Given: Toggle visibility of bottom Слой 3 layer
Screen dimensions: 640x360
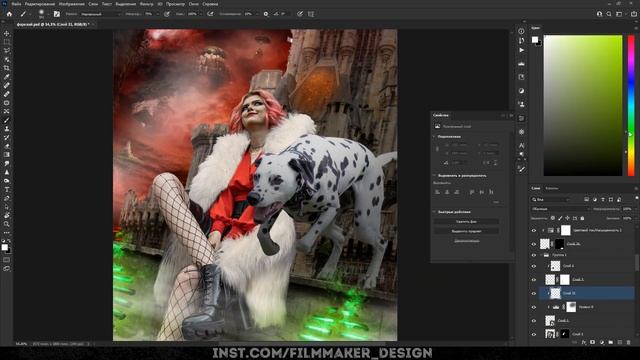Looking at the screenshot, I should click(x=533, y=334).
